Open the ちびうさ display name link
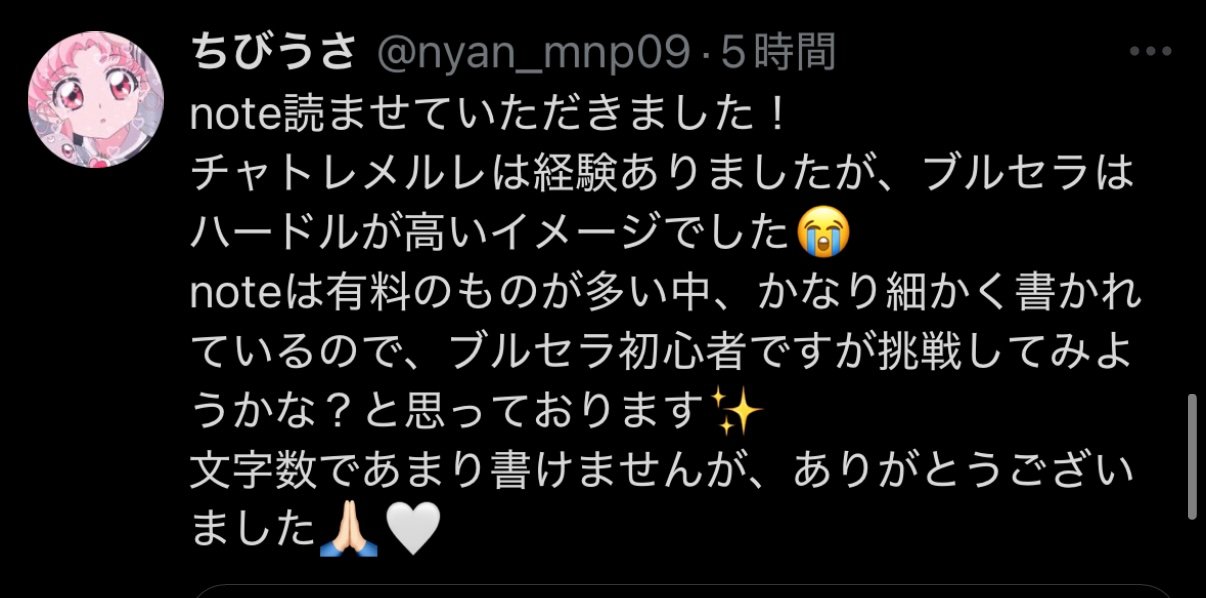The height and width of the screenshot is (598, 1206). click(x=273, y=53)
